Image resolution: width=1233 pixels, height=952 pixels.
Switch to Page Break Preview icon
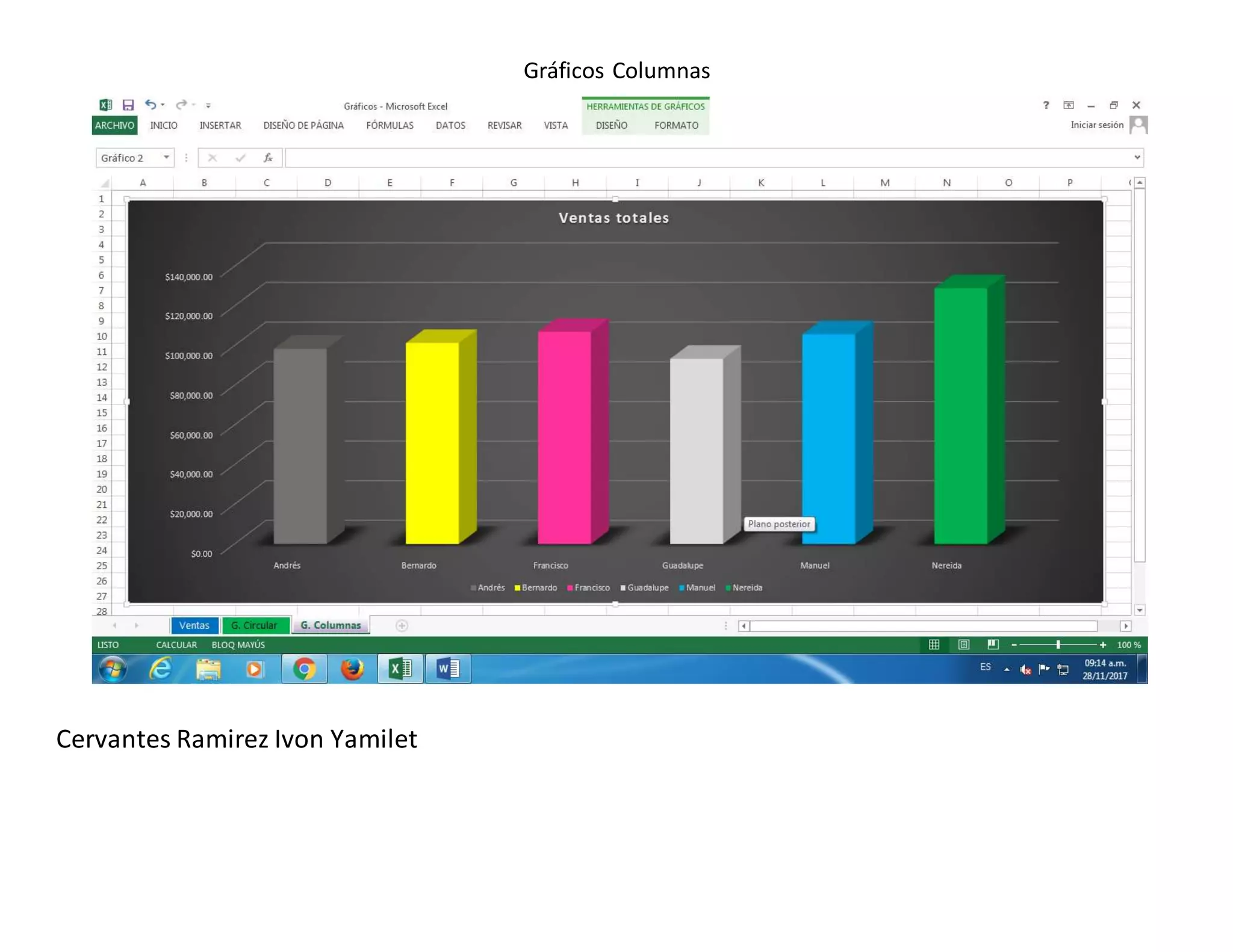point(993,644)
